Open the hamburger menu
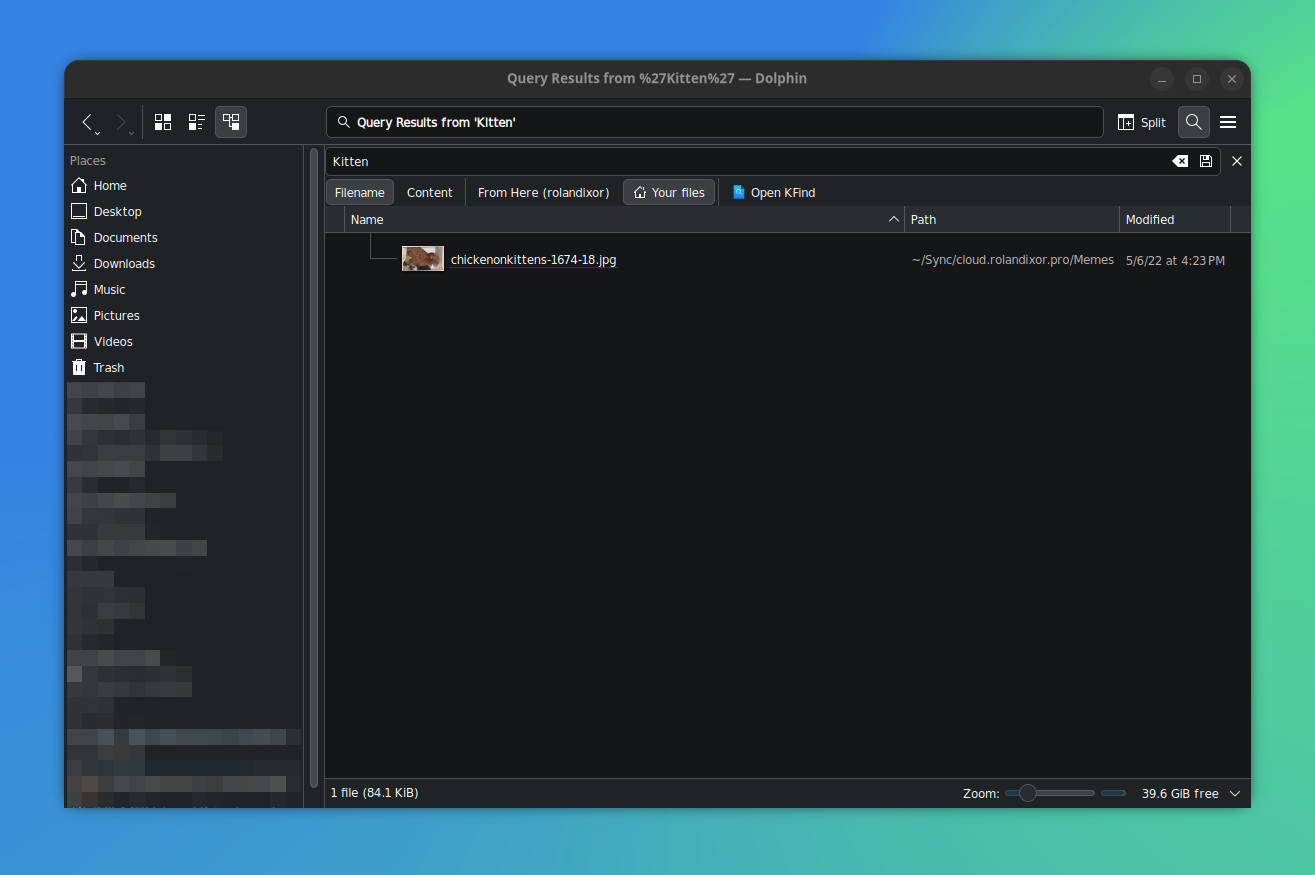Image resolution: width=1315 pixels, height=875 pixels. pos(1228,121)
